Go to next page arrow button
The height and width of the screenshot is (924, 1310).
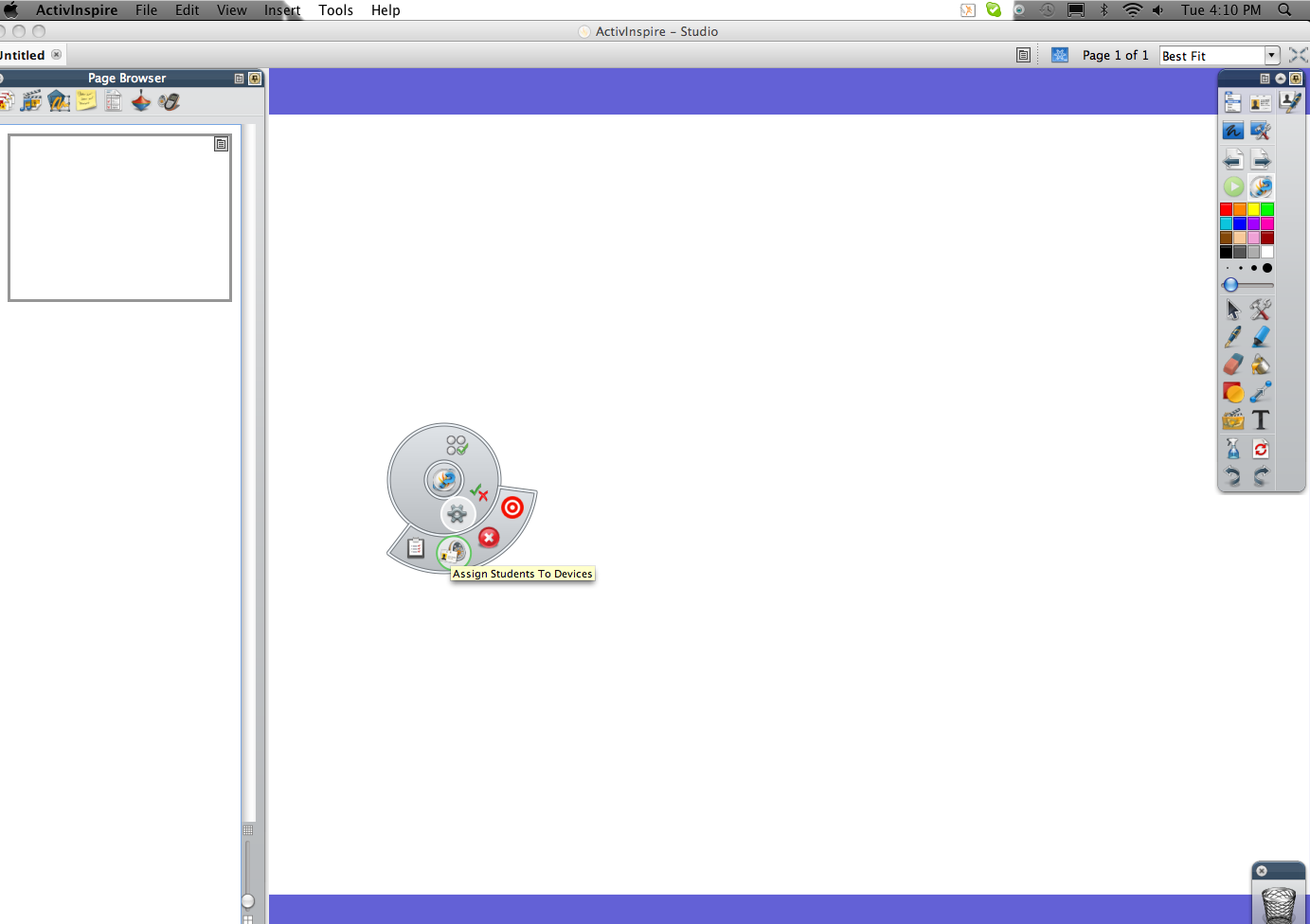pyautogui.click(x=1261, y=158)
